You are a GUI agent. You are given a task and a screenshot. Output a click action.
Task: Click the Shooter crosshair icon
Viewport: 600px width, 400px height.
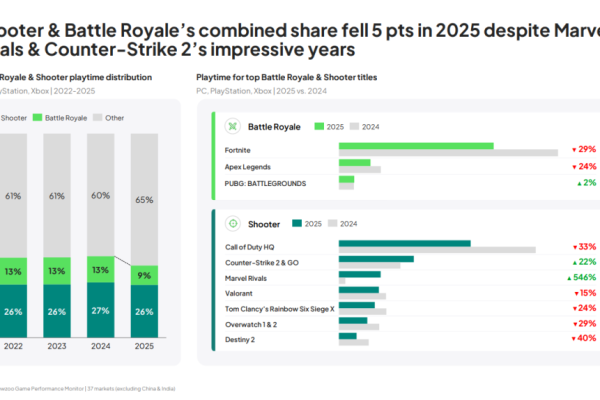[233, 223]
